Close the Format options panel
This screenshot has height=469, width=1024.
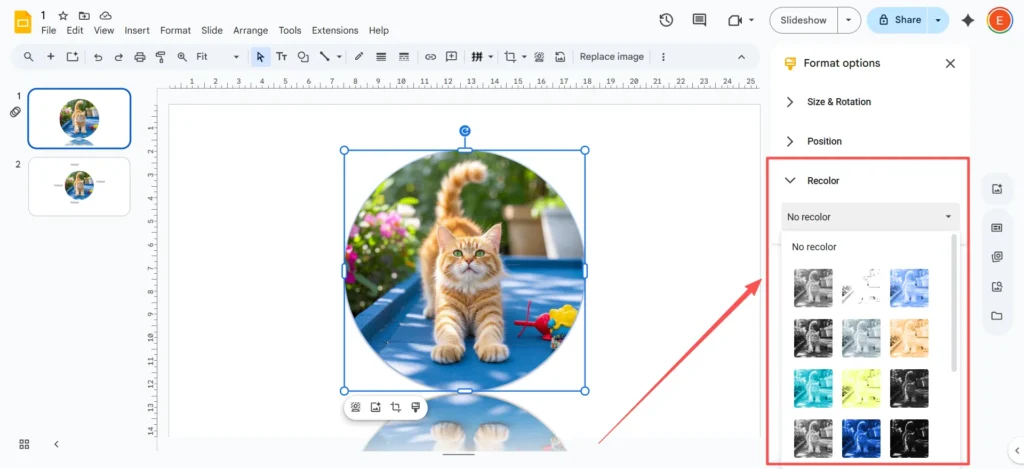coord(950,63)
